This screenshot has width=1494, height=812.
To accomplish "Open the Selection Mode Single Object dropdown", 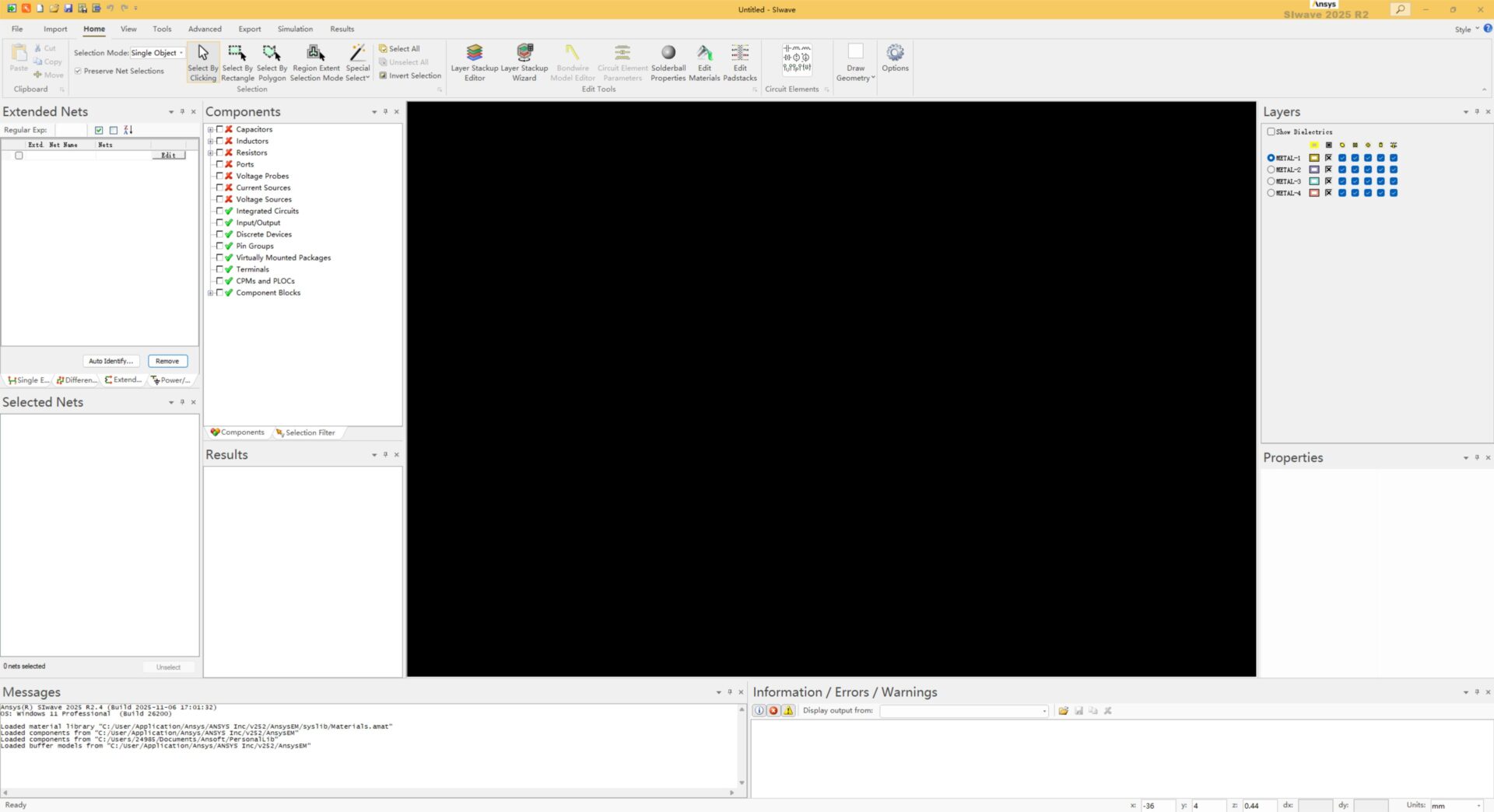I will [x=157, y=53].
